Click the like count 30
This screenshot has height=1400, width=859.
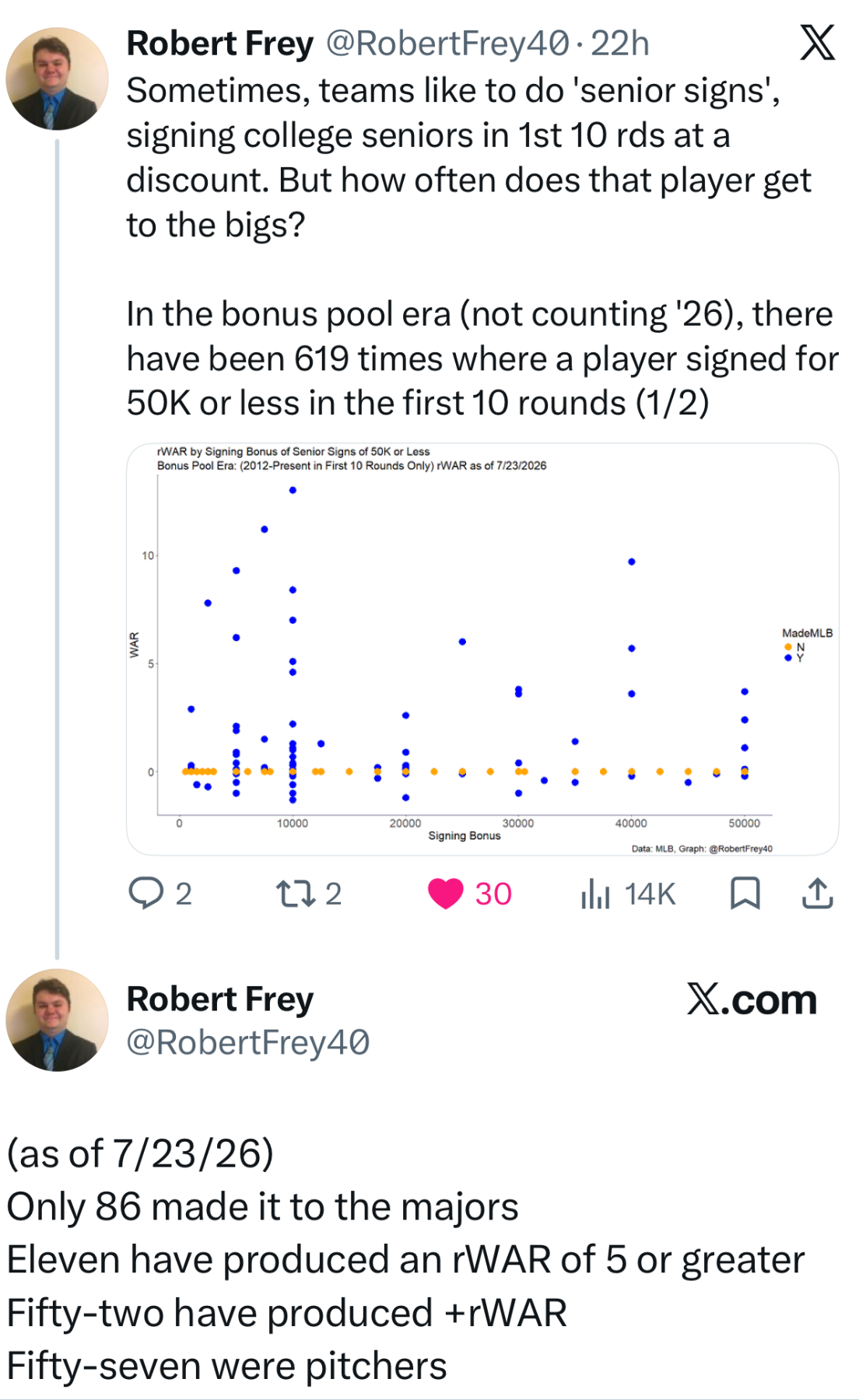pyautogui.click(x=493, y=894)
